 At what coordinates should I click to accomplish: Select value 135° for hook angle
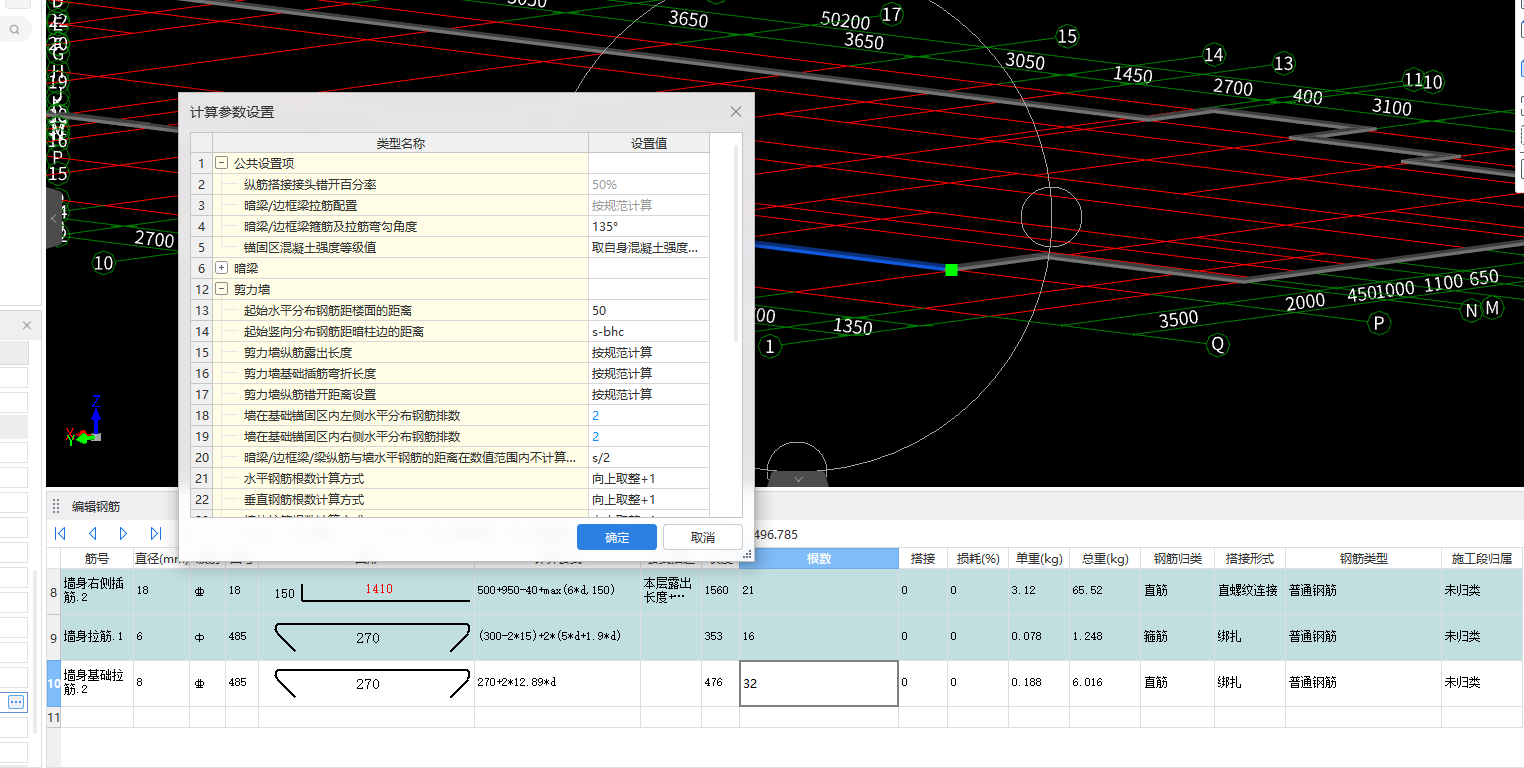[x=649, y=226]
